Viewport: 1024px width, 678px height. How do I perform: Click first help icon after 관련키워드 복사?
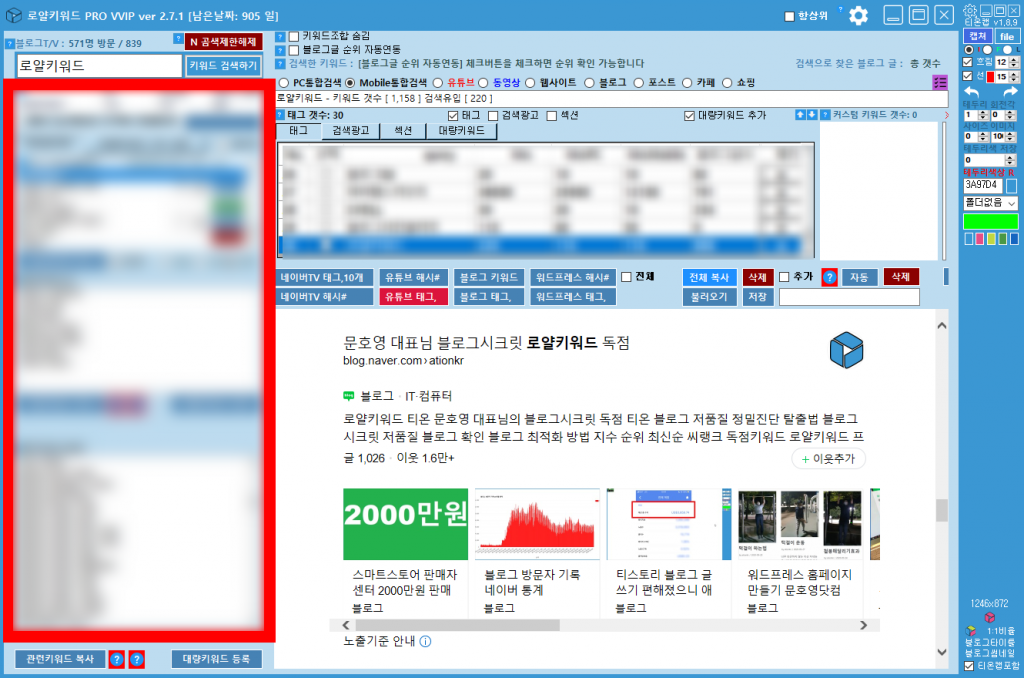[116, 659]
